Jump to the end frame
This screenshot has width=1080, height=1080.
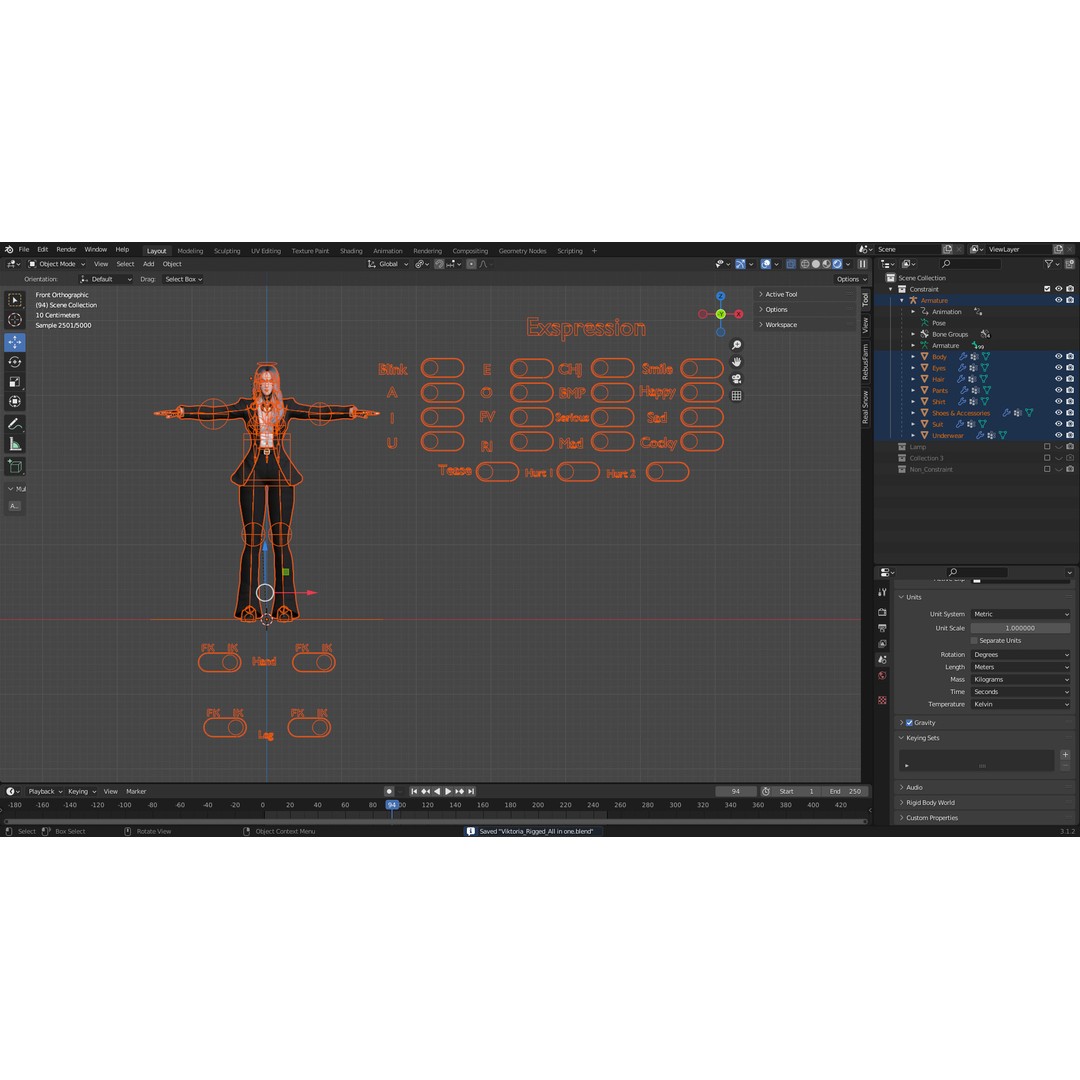point(471,791)
